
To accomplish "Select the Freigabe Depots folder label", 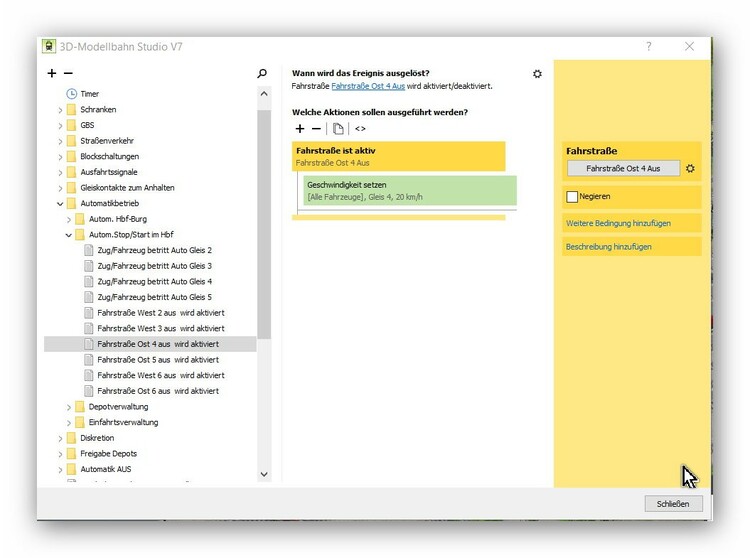I will (x=108, y=454).
